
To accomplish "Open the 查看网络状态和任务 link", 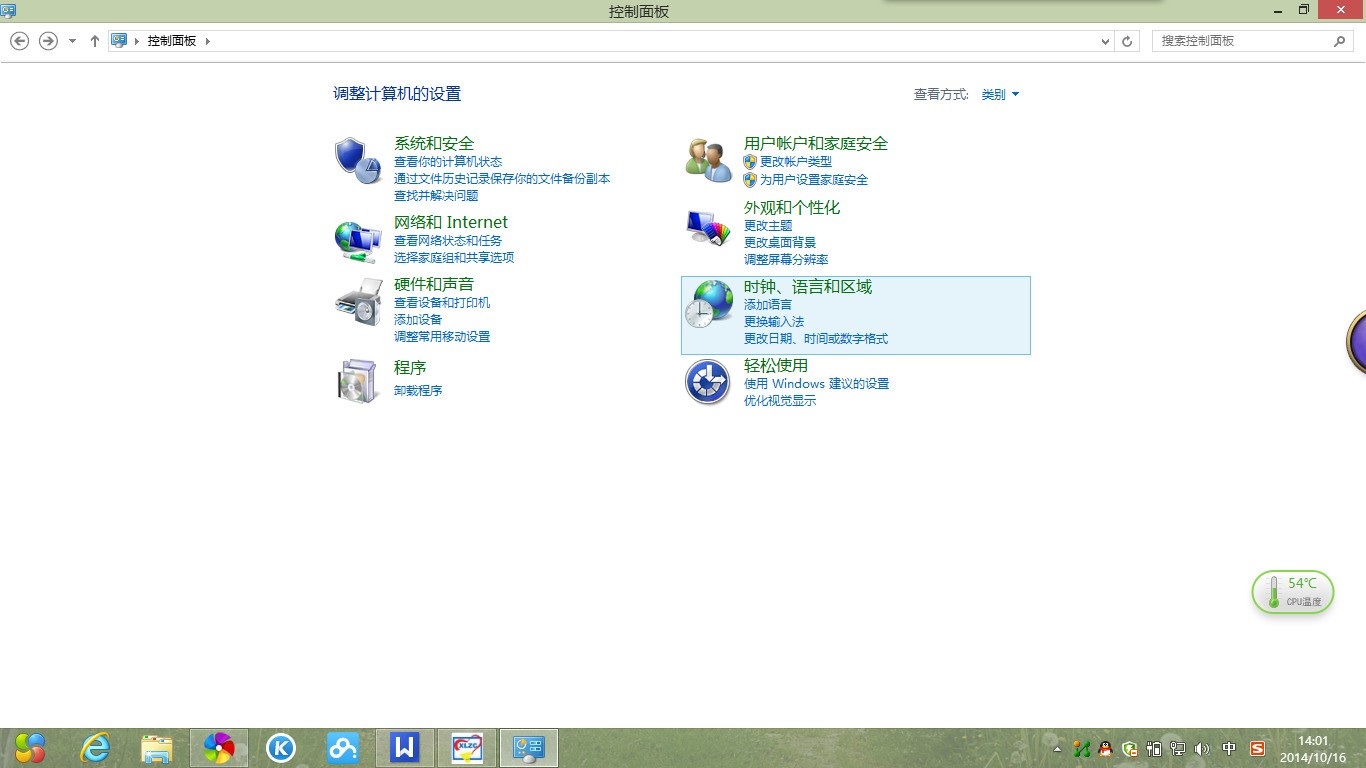I will 448,241.
